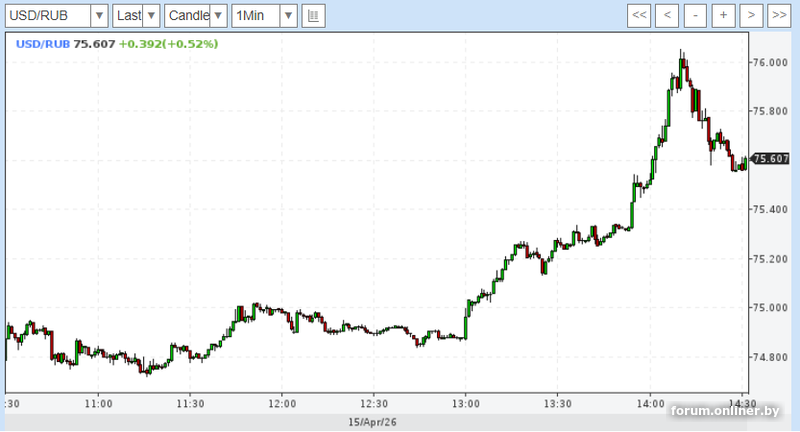The image size is (800, 432).
Task: Click the 75.607 current price tag
Action: tap(771, 159)
